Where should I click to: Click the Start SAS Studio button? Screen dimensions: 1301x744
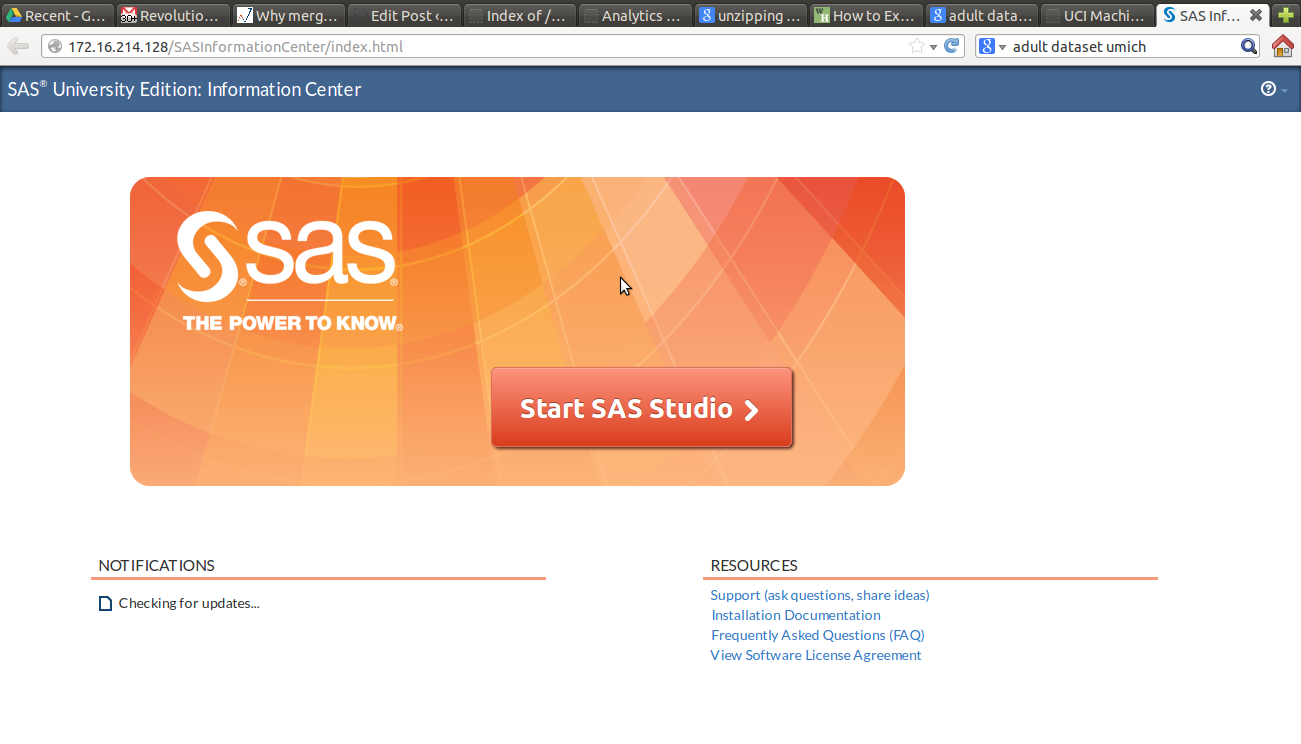[x=641, y=408]
